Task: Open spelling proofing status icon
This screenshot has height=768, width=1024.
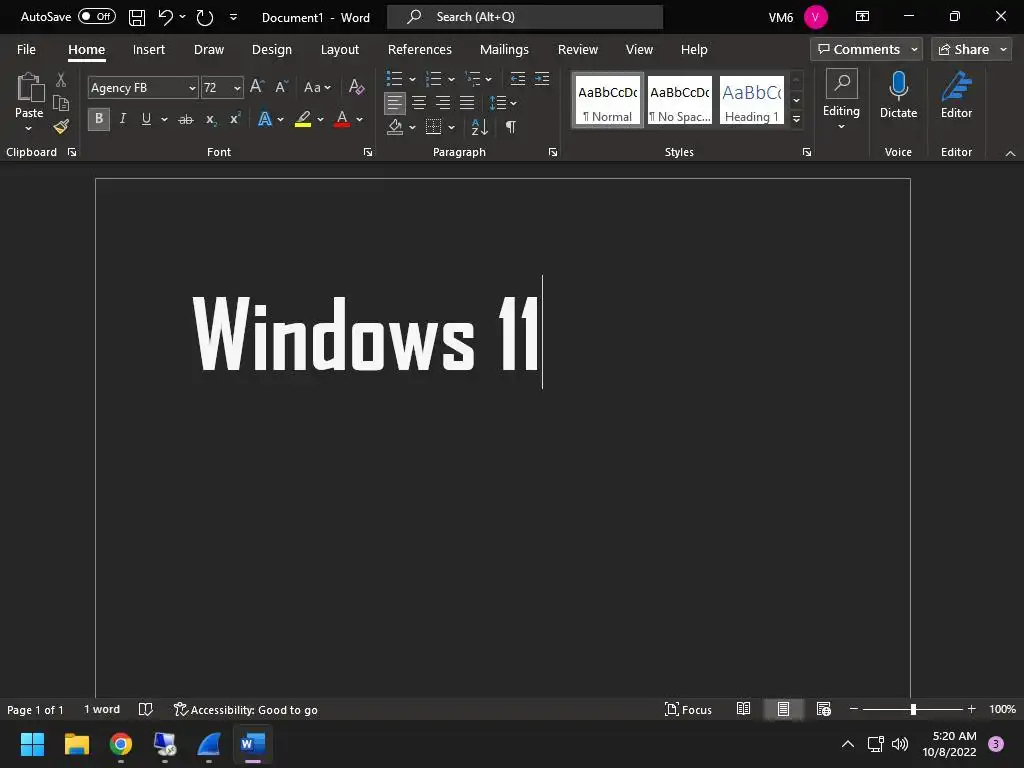Action: (146, 709)
